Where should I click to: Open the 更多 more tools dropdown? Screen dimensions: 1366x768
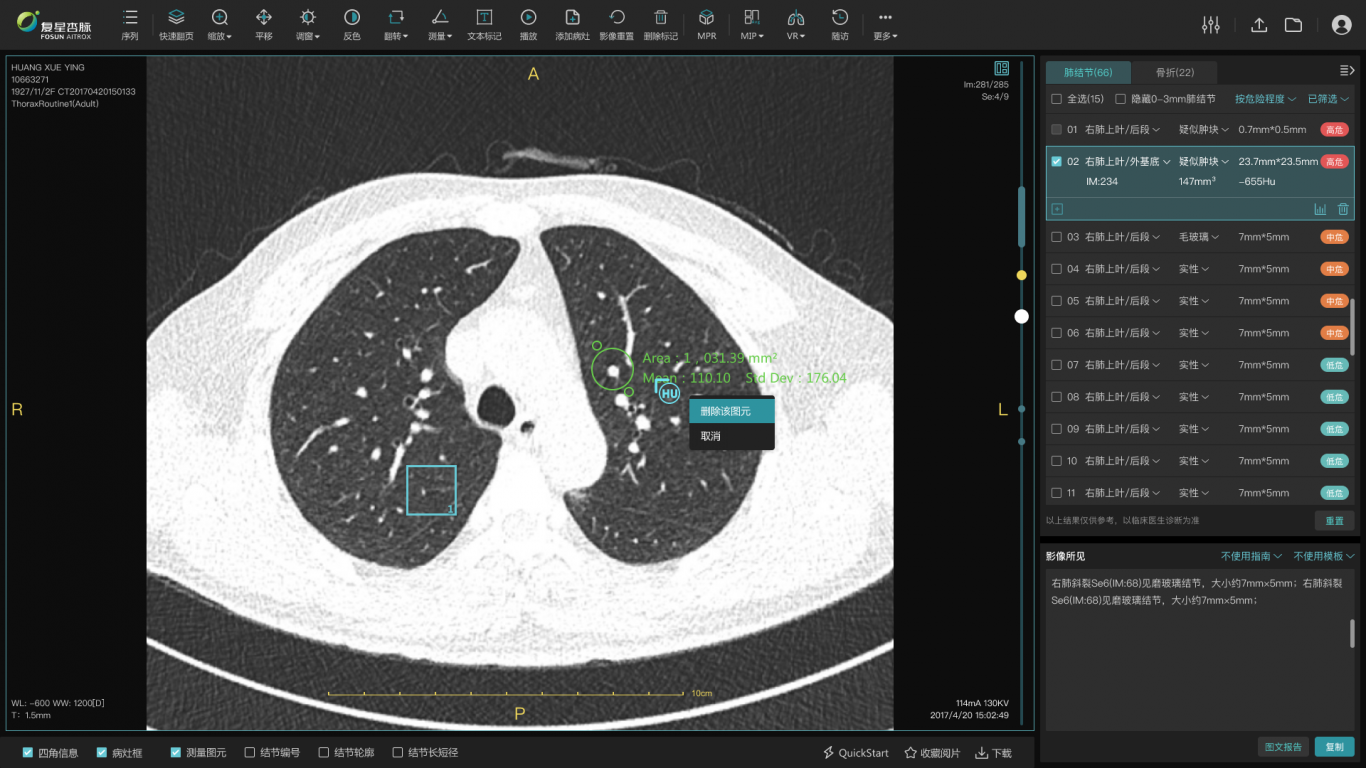coord(885,25)
